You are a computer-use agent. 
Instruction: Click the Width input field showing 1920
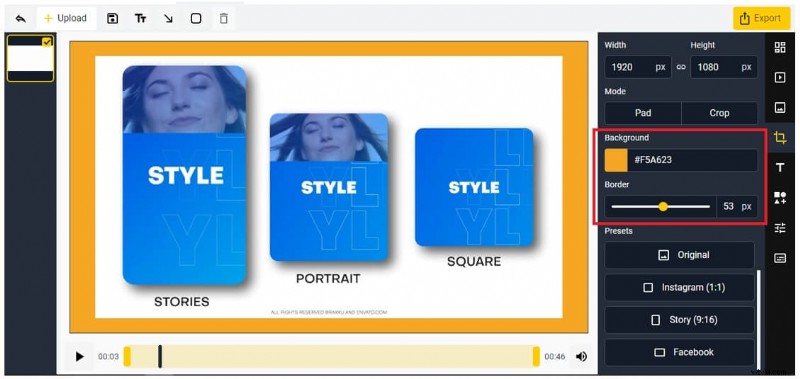pos(638,67)
